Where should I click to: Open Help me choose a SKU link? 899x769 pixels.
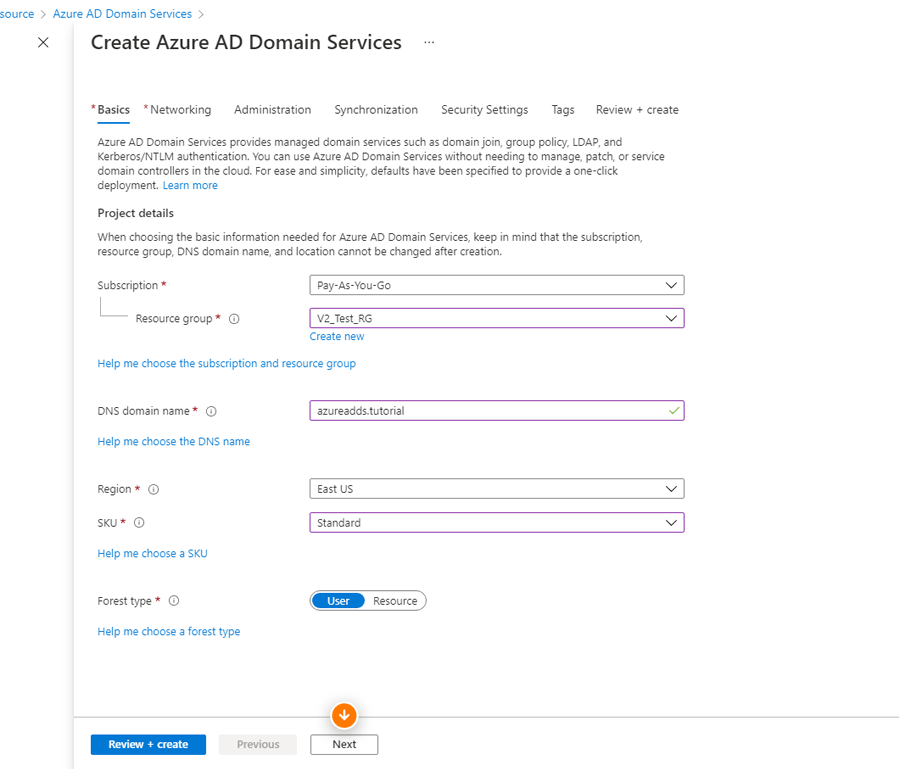point(153,553)
